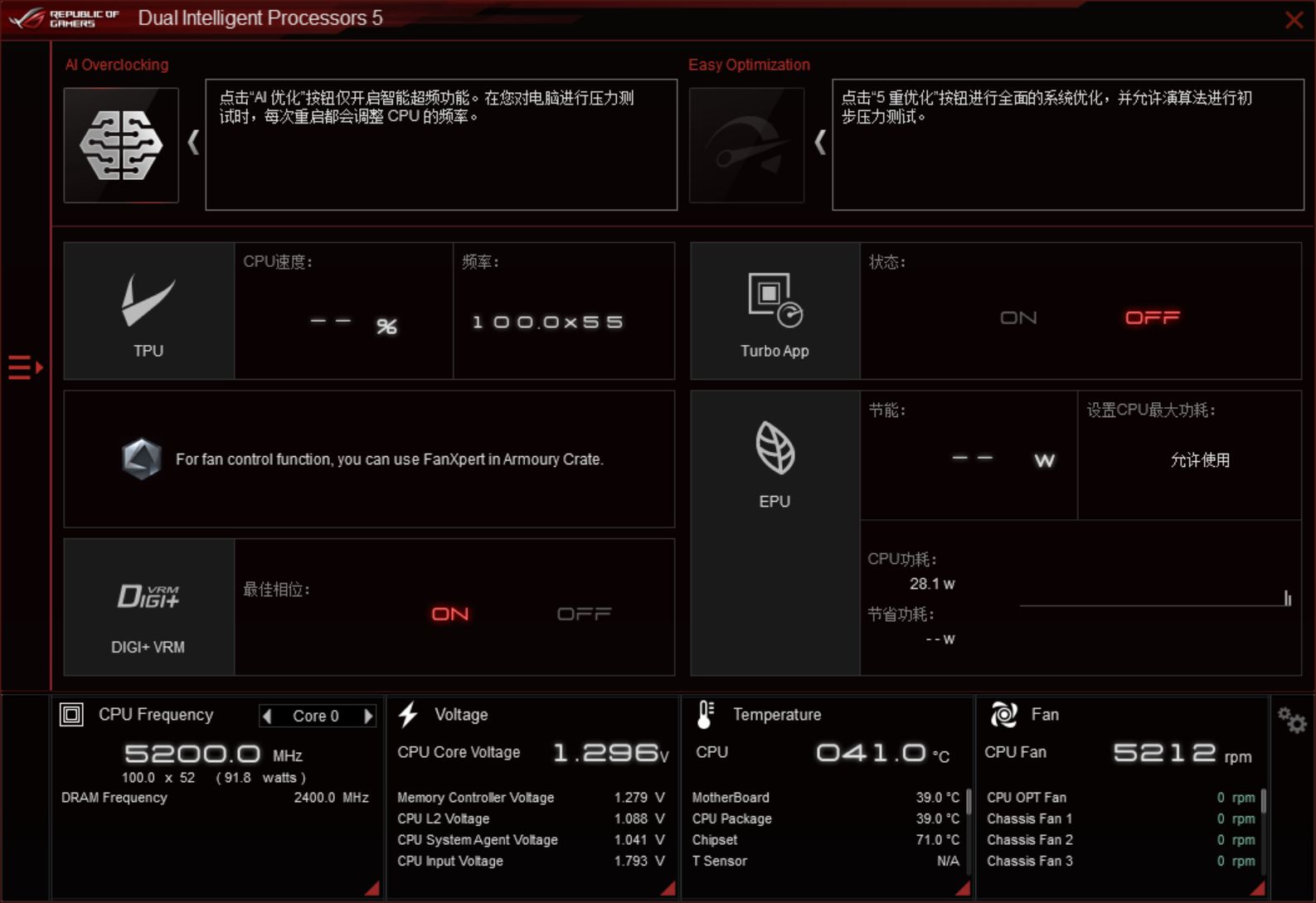The height and width of the screenshot is (903, 1316).
Task: Set DIGI+ VRM optimal phase ON
Action: pos(450,614)
